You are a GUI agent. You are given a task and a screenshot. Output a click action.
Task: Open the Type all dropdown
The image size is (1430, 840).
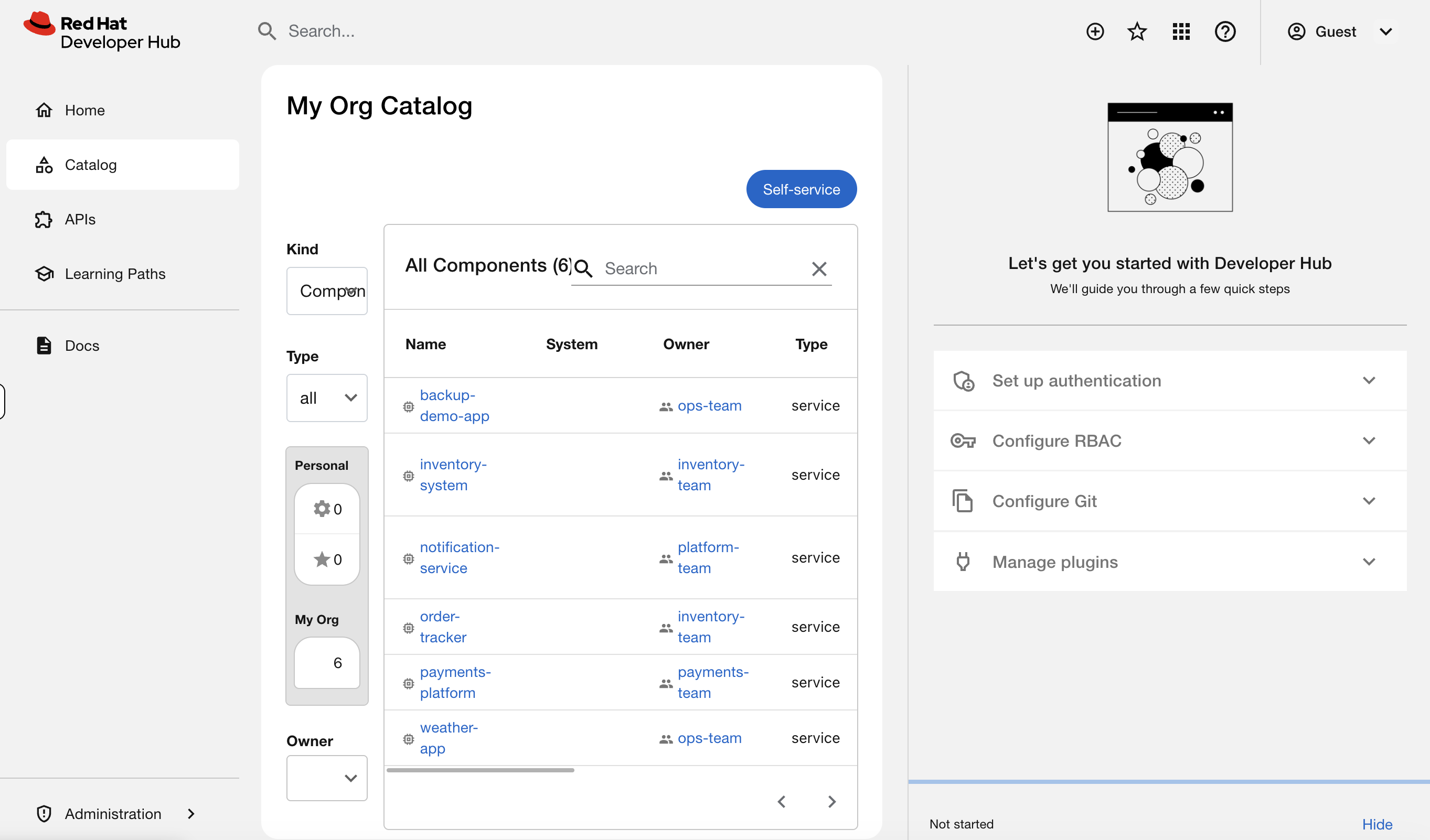[x=327, y=398]
